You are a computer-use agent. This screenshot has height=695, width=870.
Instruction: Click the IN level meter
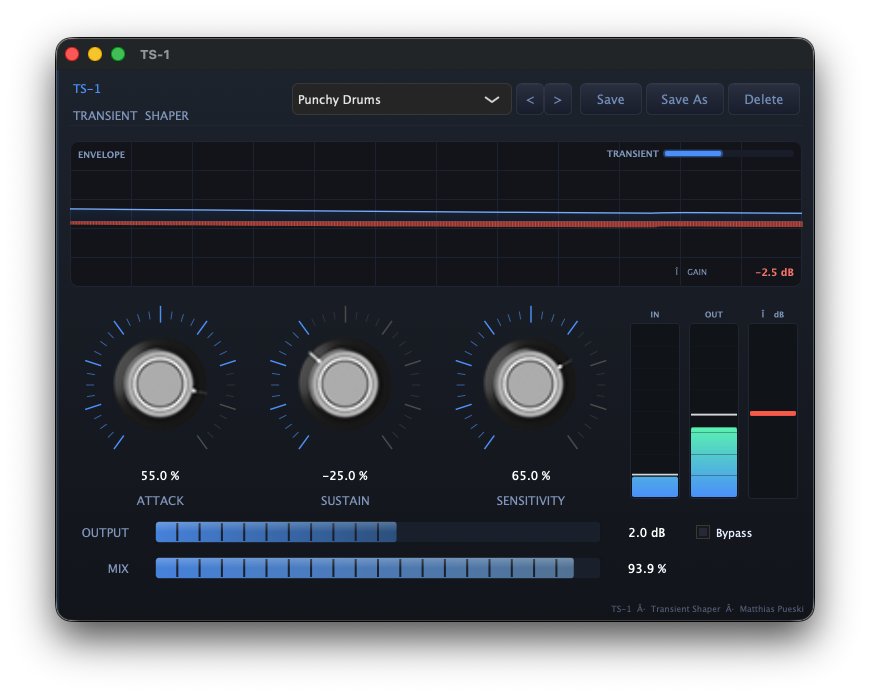pos(654,410)
